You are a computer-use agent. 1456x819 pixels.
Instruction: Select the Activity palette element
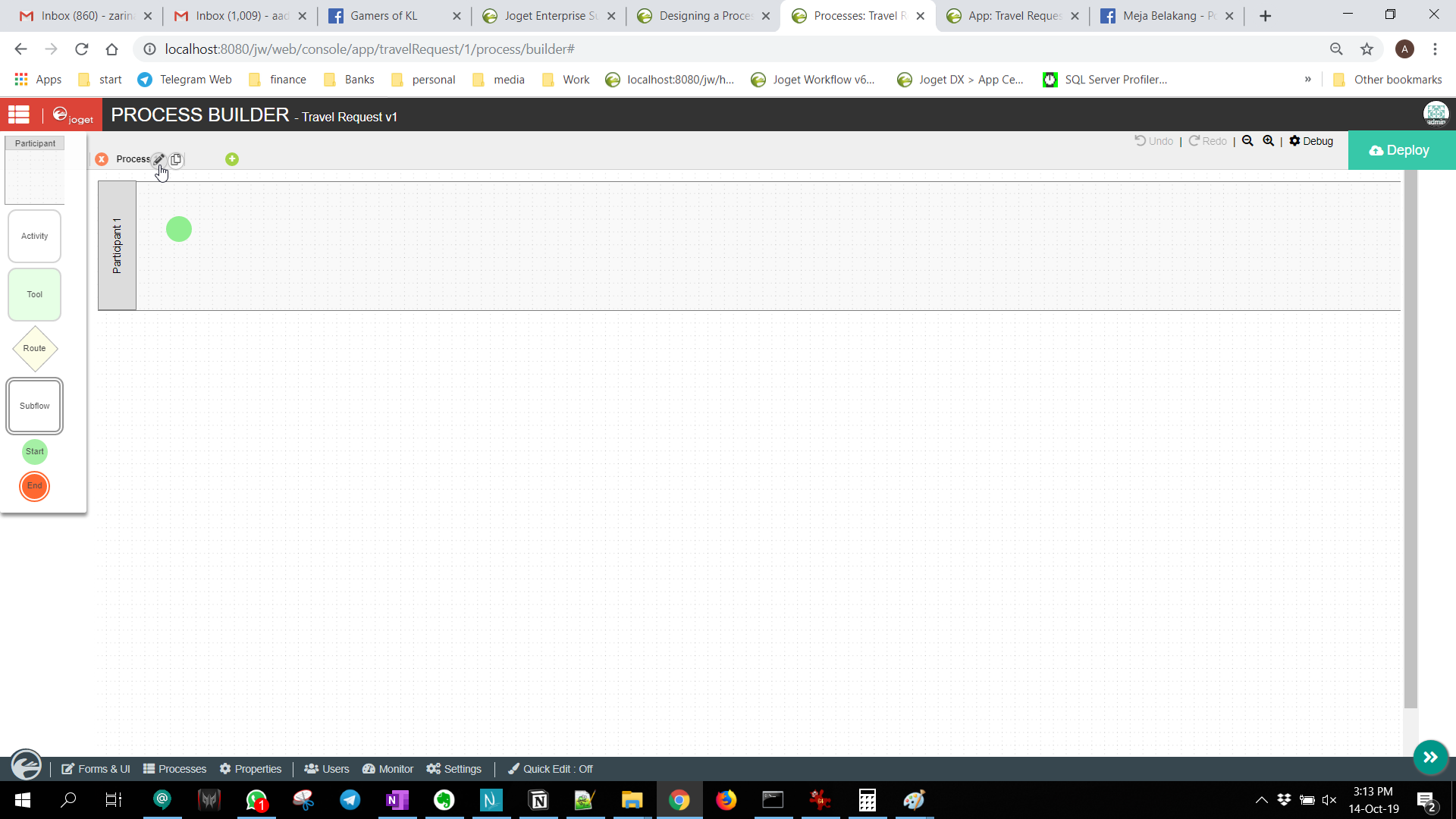pos(35,237)
